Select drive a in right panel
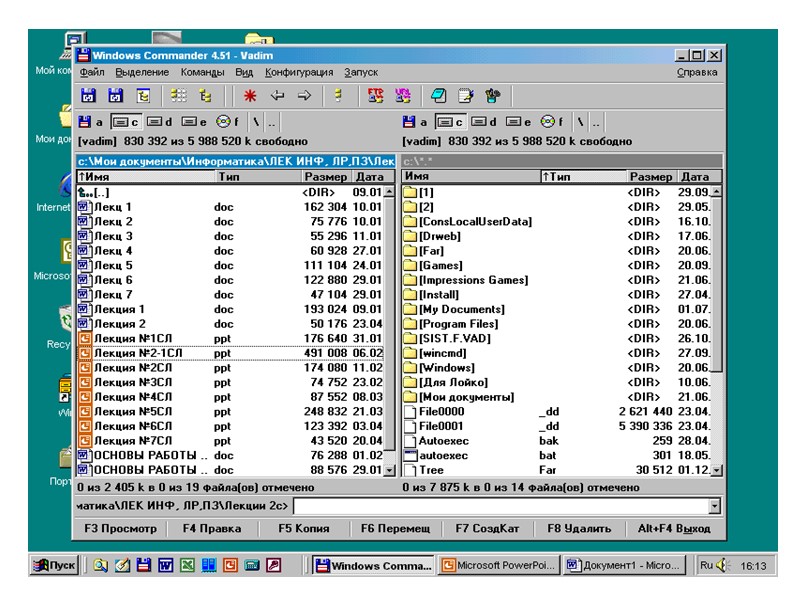800x600 pixels. point(414,123)
